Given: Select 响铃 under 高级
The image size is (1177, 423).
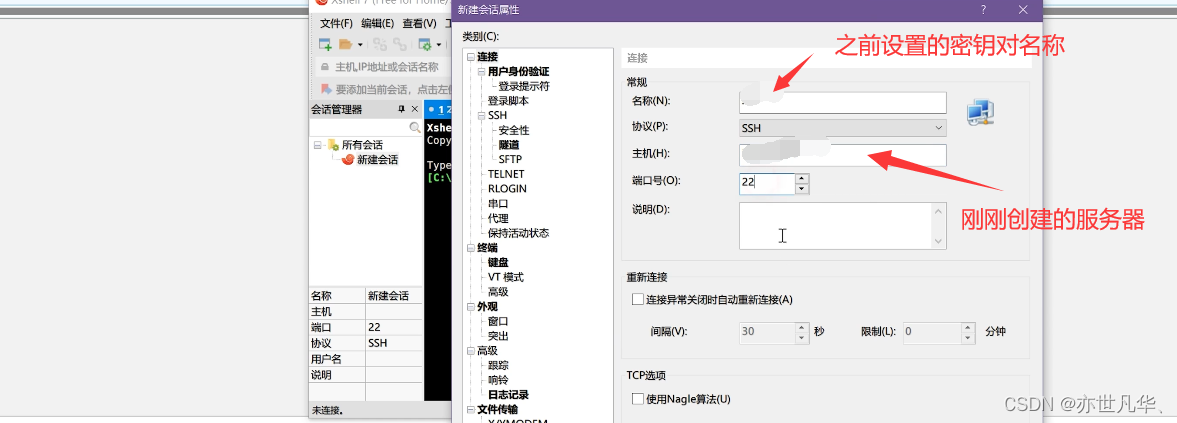Looking at the screenshot, I should (x=498, y=380).
